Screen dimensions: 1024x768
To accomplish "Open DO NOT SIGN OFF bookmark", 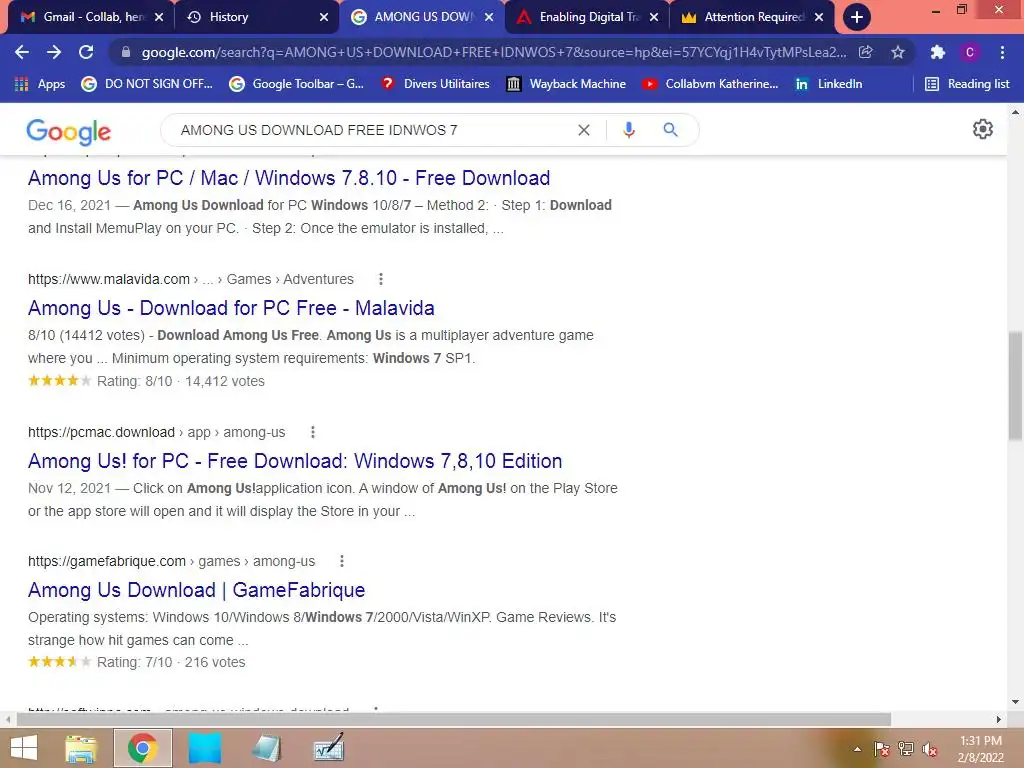I will click(x=147, y=84).
